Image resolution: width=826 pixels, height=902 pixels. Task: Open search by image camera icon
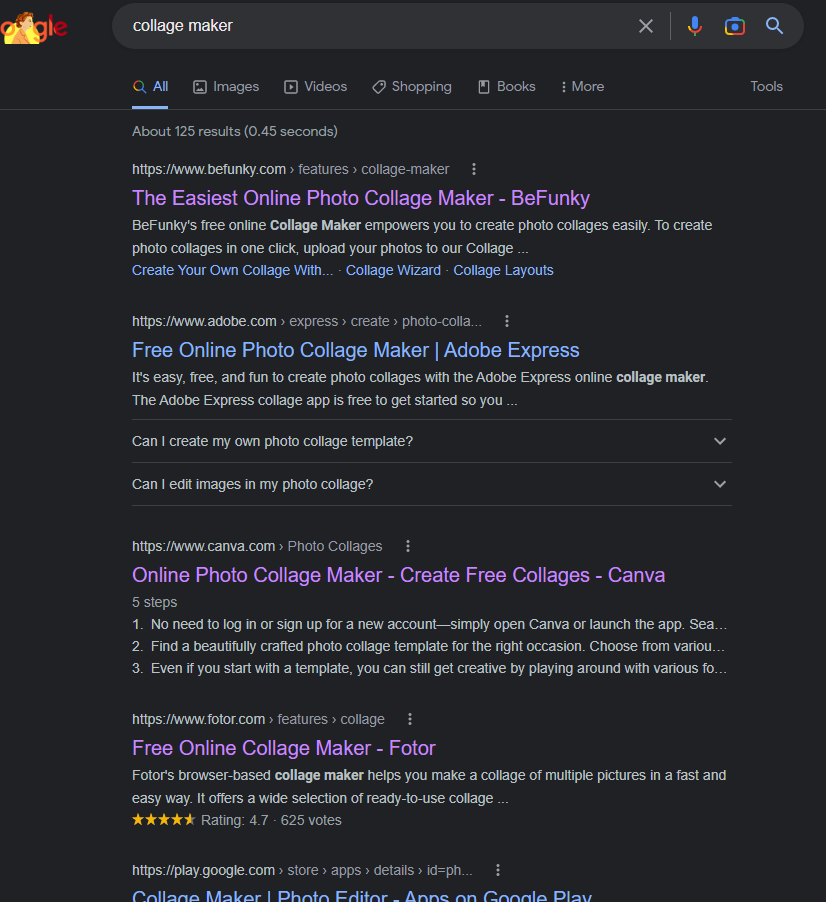point(735,26)
